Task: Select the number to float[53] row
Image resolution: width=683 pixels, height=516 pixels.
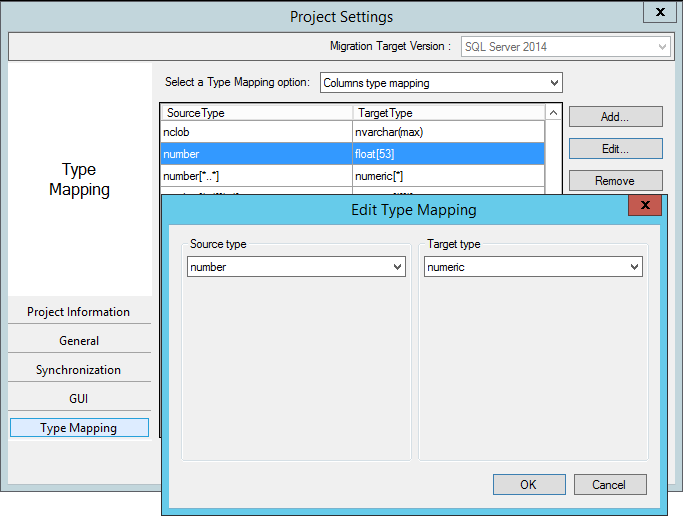Action: click(x=257, y=154)
